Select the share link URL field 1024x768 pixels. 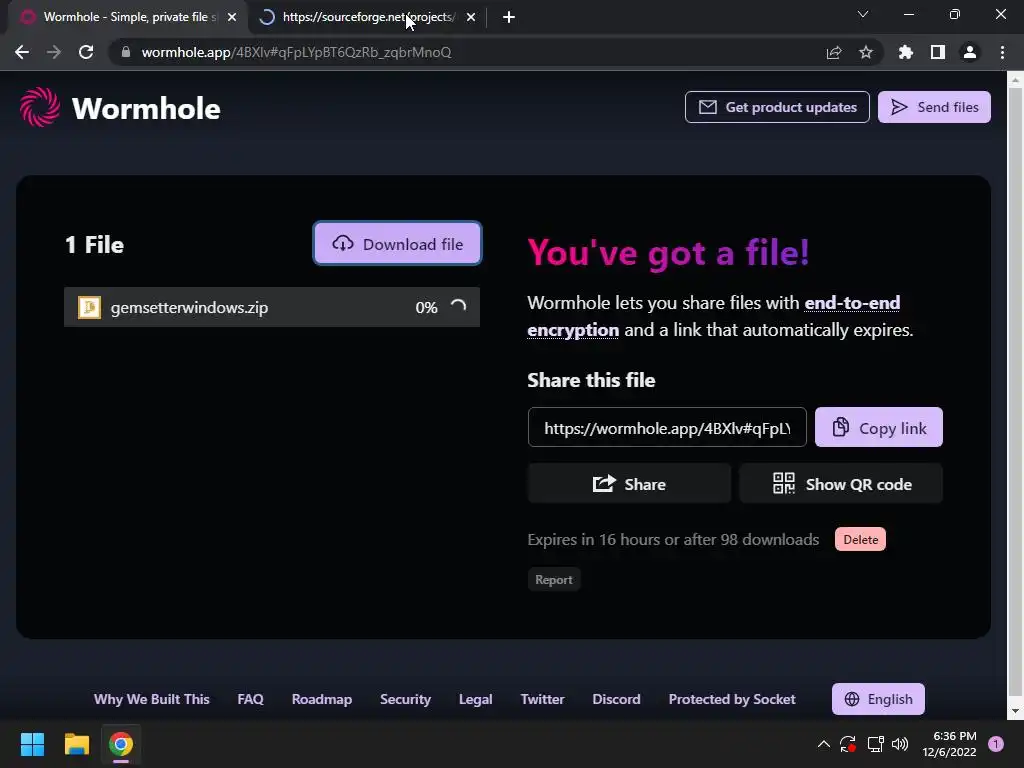tap(667, 428)
